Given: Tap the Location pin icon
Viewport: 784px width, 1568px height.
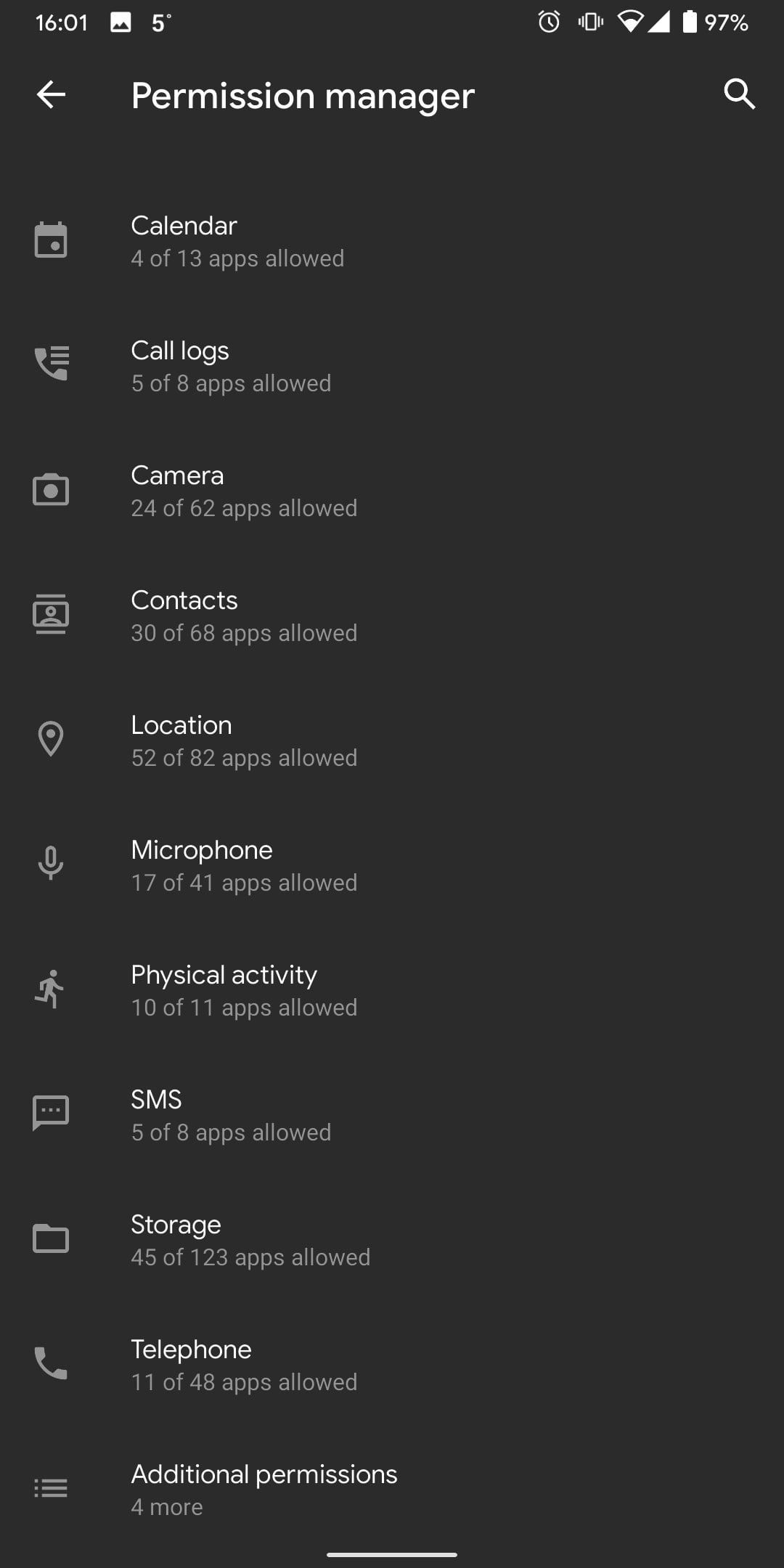Looking at the screenshot, I should click(51, 739).
